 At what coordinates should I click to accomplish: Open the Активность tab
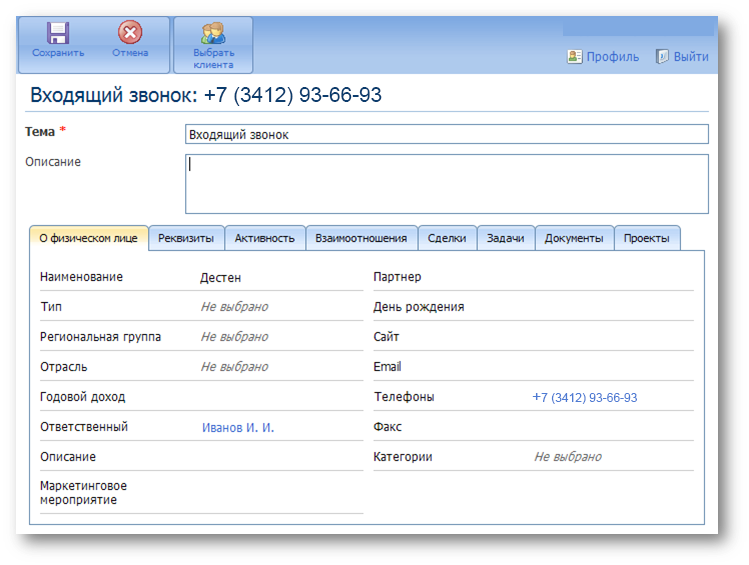click(265, 238)
